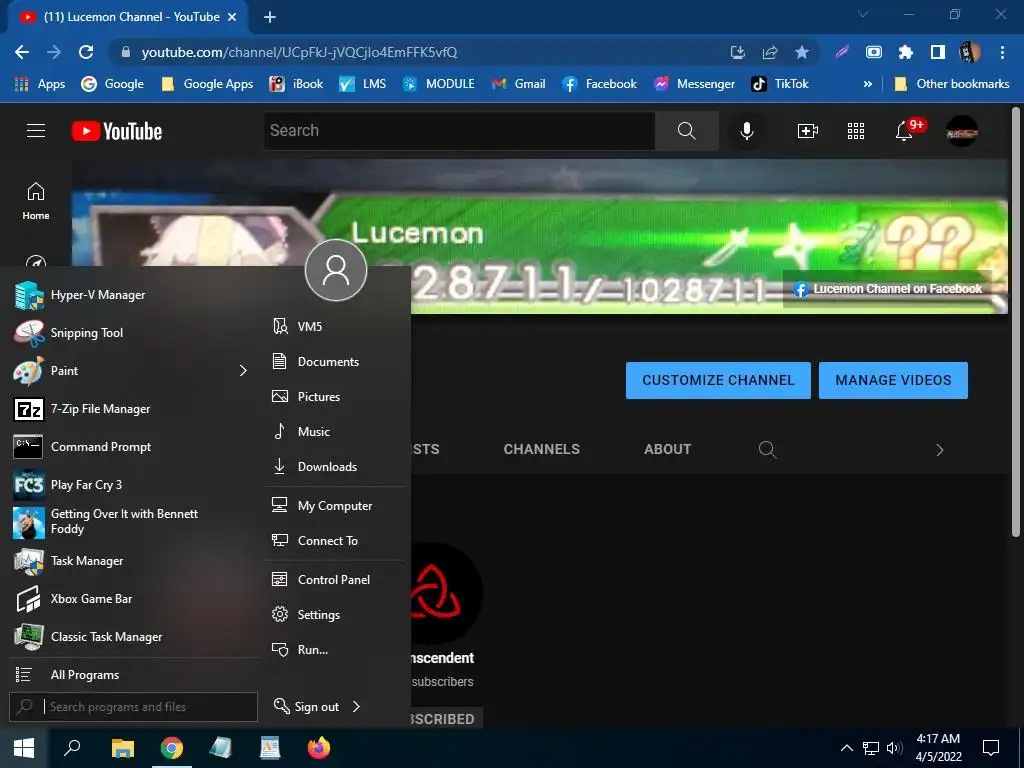
Task: Click the Windows Start button
Action: pos(24,748)
